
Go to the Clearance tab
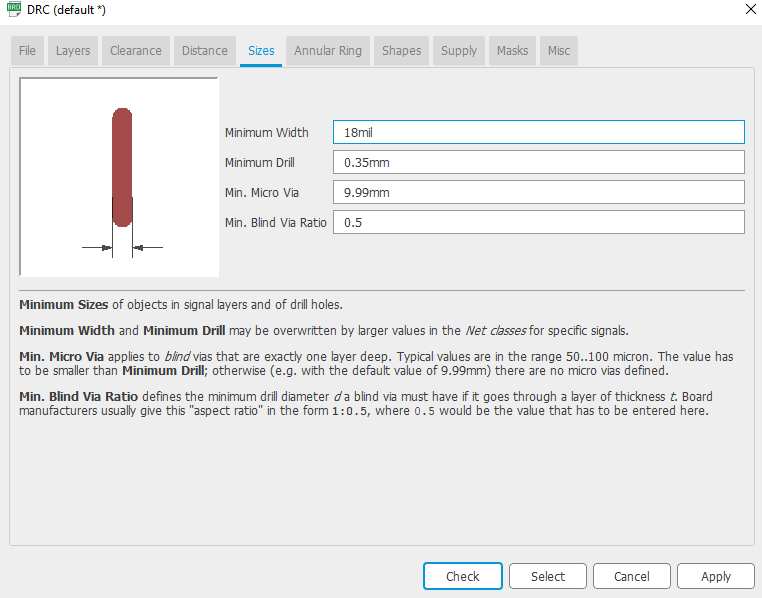point(136,51)
